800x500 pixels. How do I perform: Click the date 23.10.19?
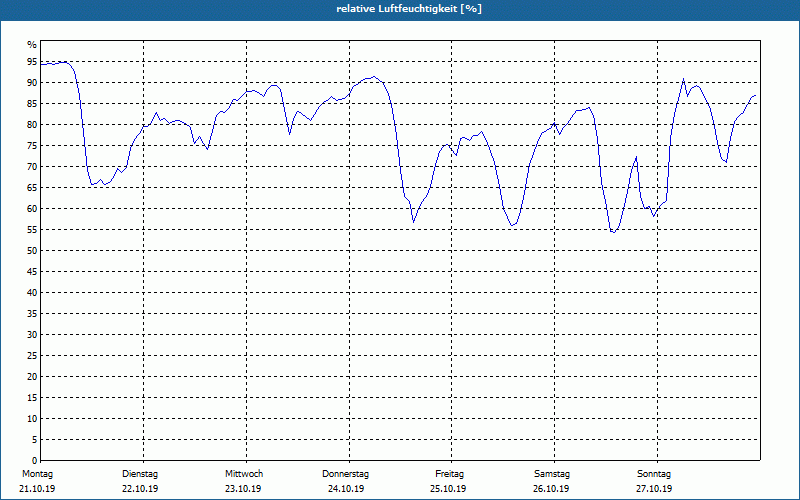[x=243, y=489]
